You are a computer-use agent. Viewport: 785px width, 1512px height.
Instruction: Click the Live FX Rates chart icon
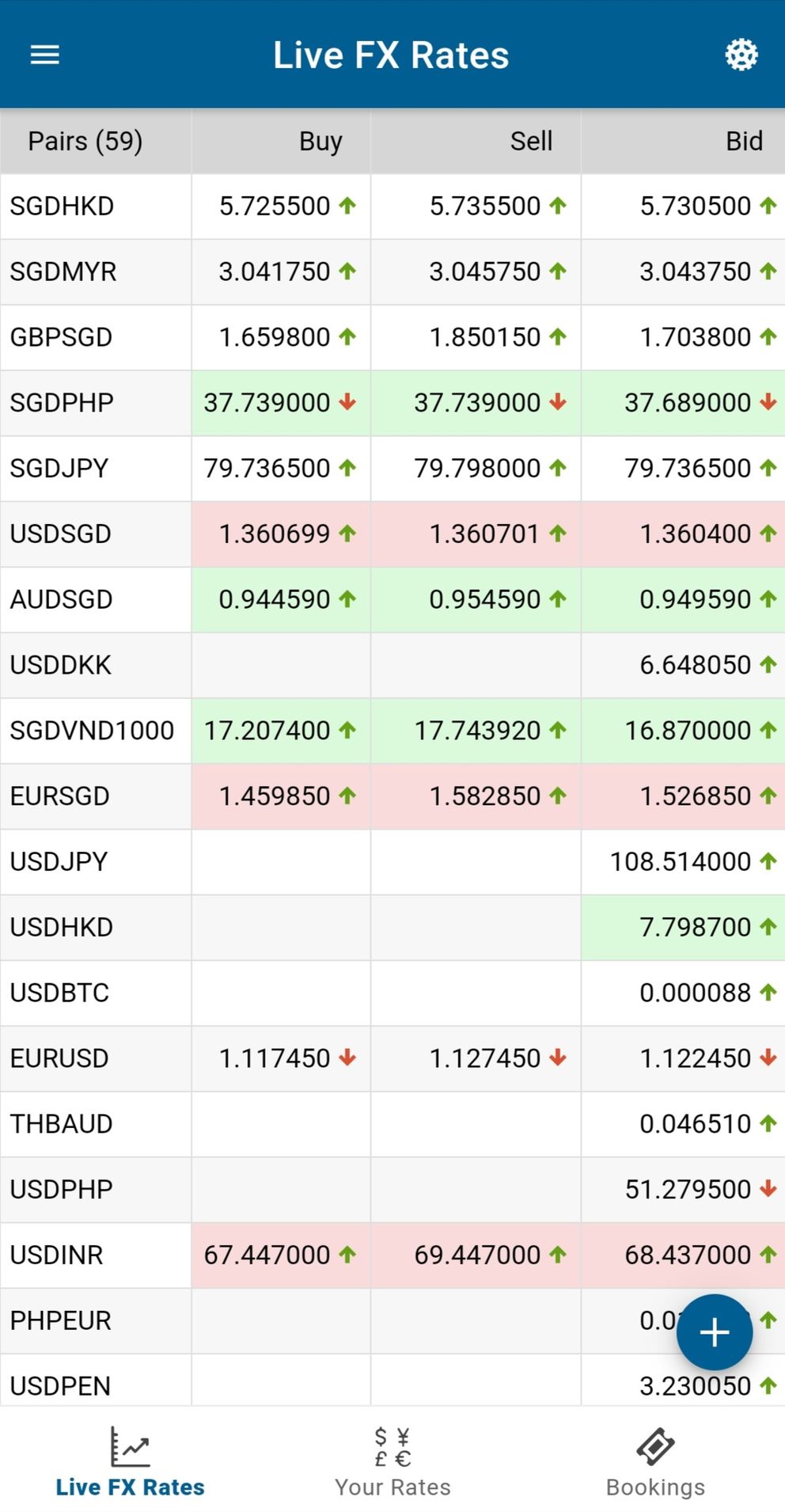[130, 1446]
